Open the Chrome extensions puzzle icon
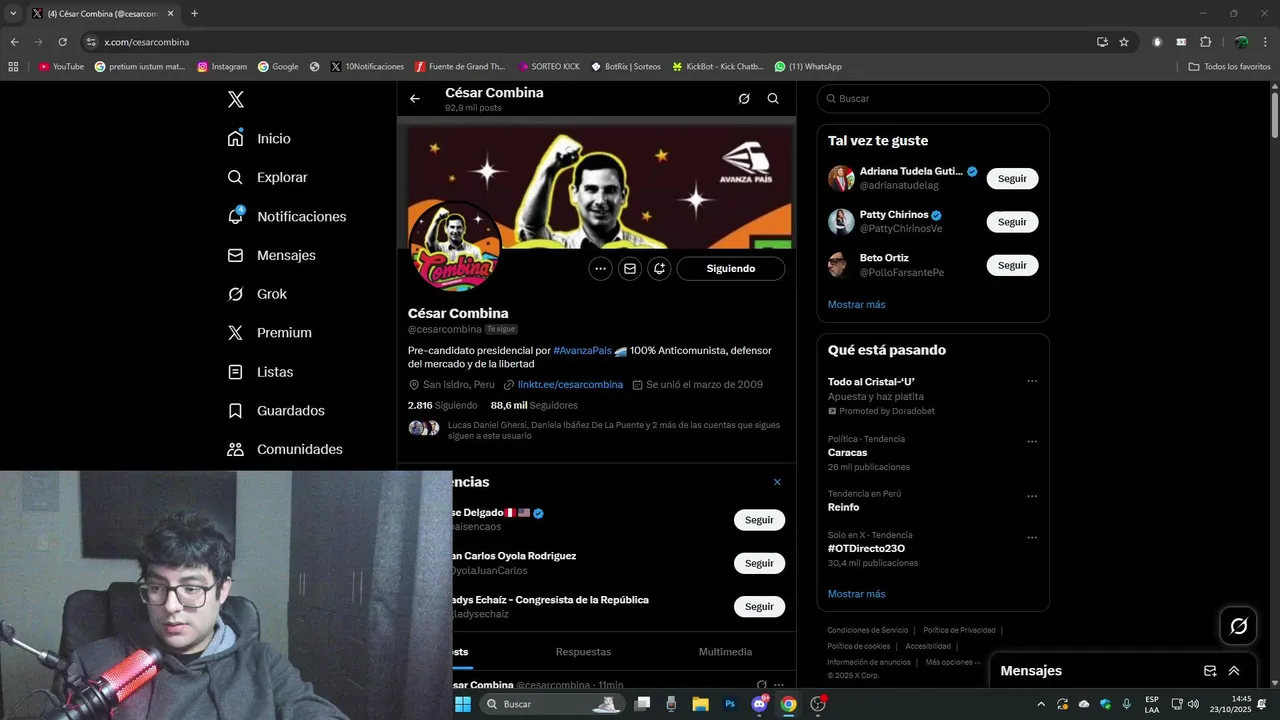Image resolution: width=1280 pixels, height=720 pixels. click(1205, 42)
